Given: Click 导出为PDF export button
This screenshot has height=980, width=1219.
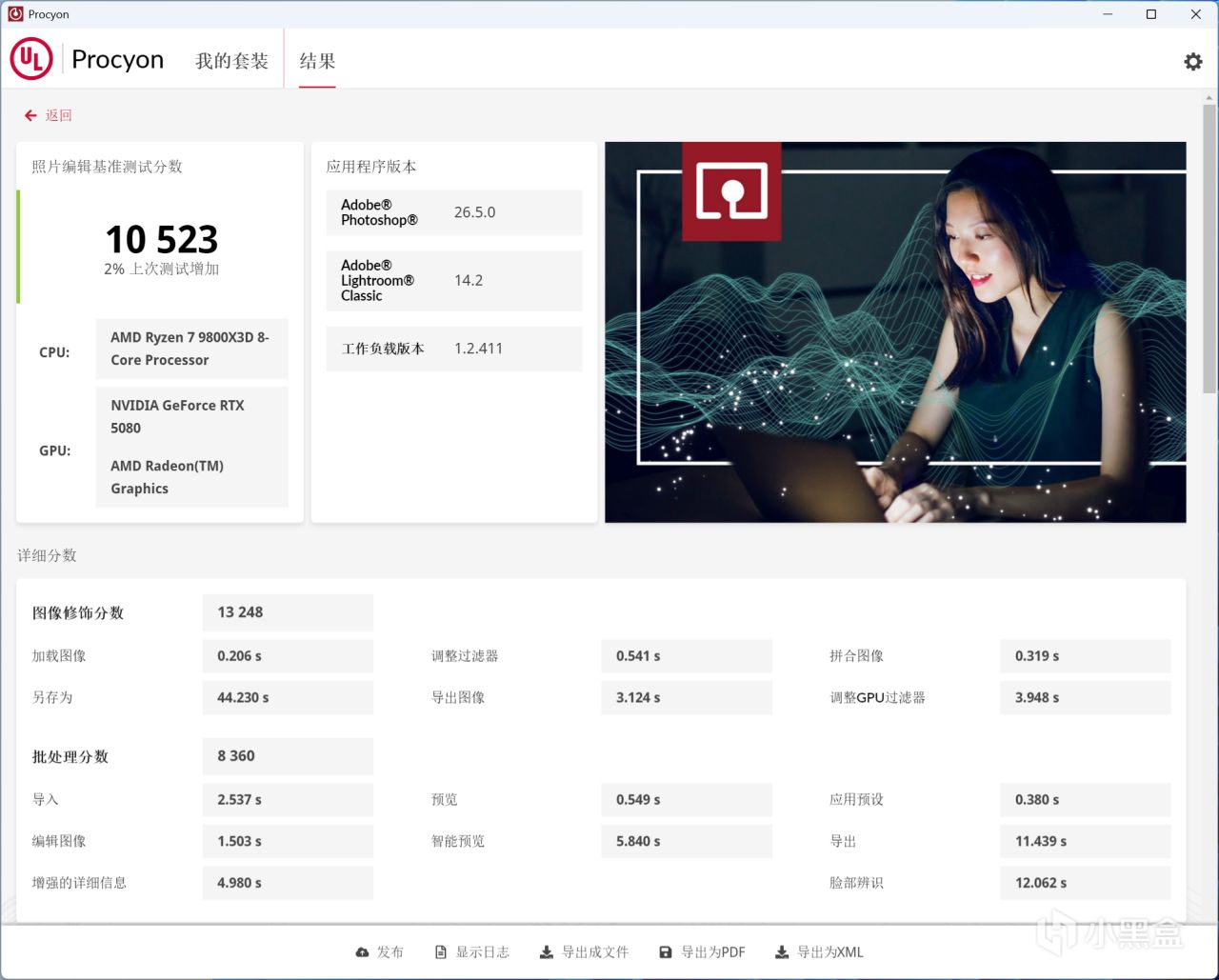Looking at the screenshot, I should pos(702,952).
